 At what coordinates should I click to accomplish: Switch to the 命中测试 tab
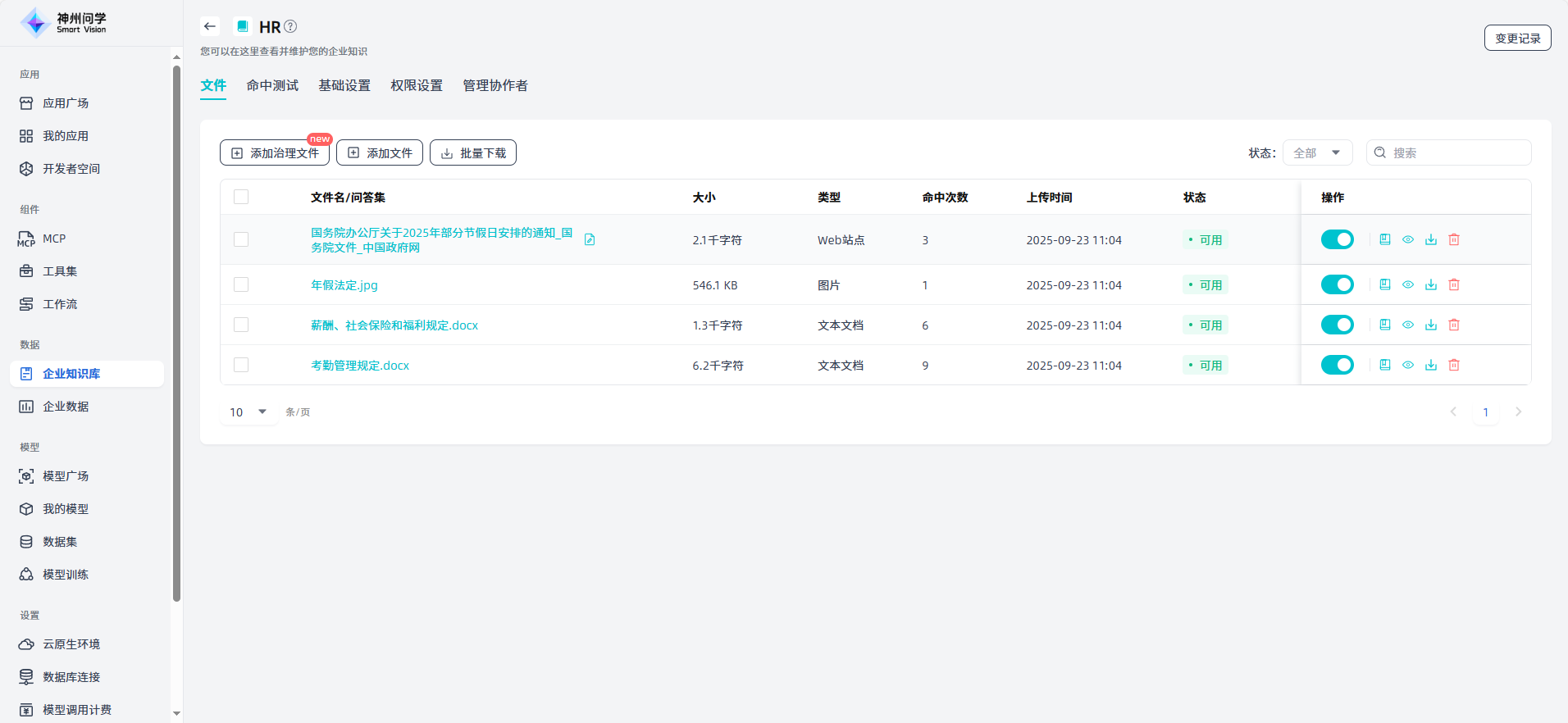pyautogui.click(x=272, y=85)
